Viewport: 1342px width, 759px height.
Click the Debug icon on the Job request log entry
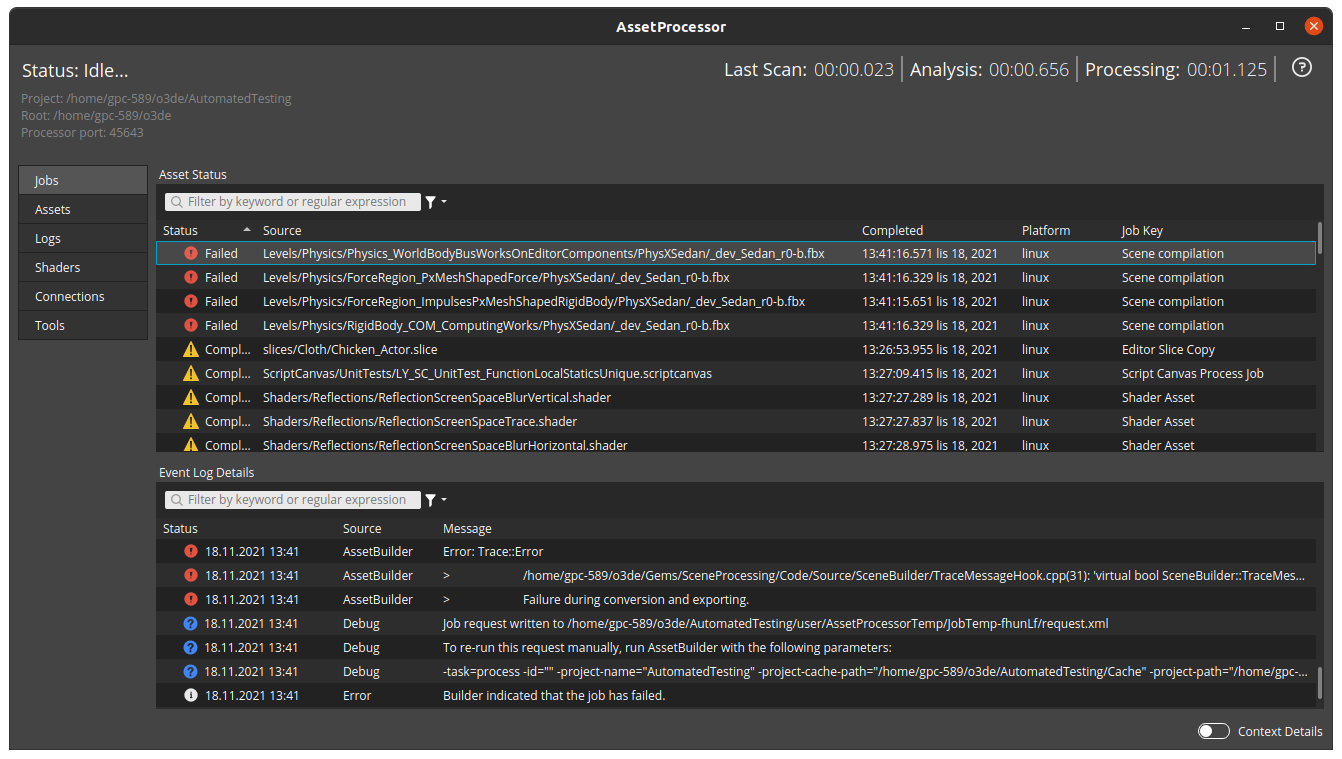coord(189,623)
